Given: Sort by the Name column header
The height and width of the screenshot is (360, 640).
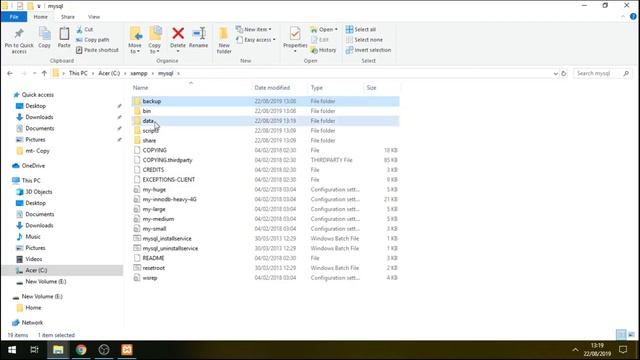Looking at the screenshot, I should (x=140, y=88).
